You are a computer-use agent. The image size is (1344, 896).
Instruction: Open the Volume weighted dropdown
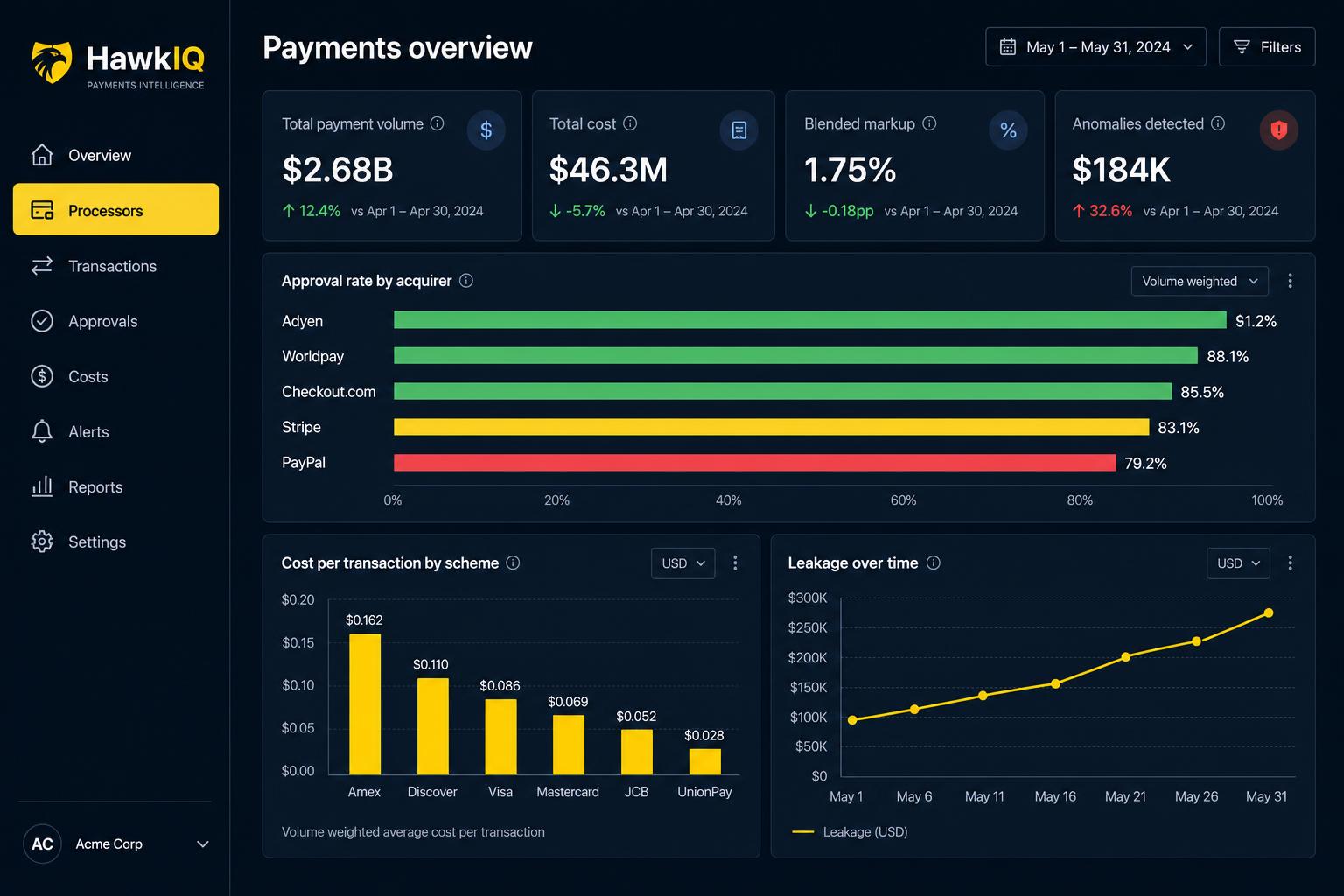(x=1199, y=281)
